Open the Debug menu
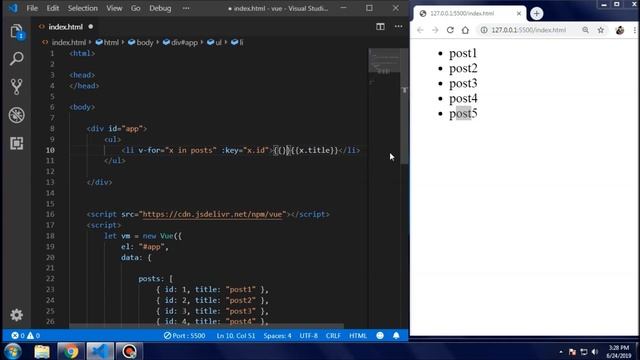 click(x=160, y=8)
